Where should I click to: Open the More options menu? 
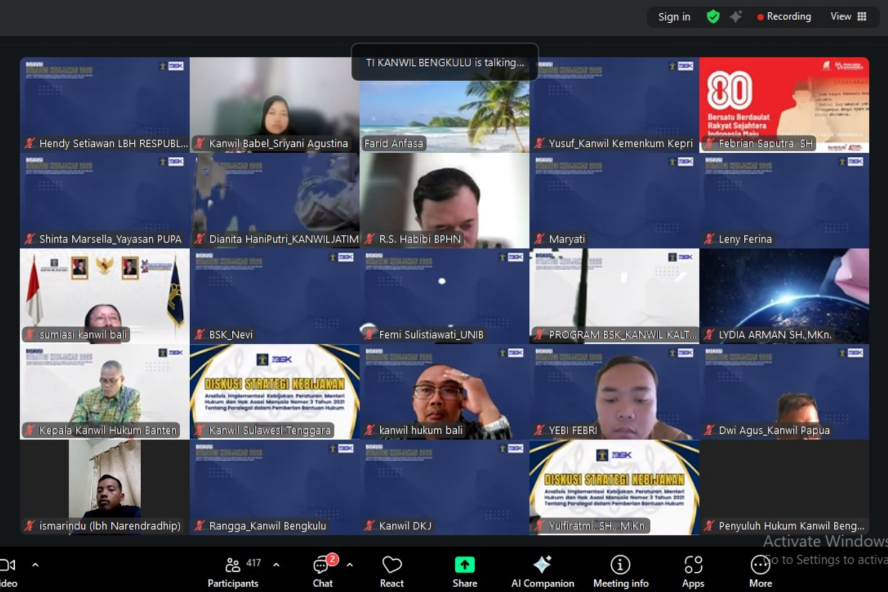pyautogui.click(x=760, y=571)
